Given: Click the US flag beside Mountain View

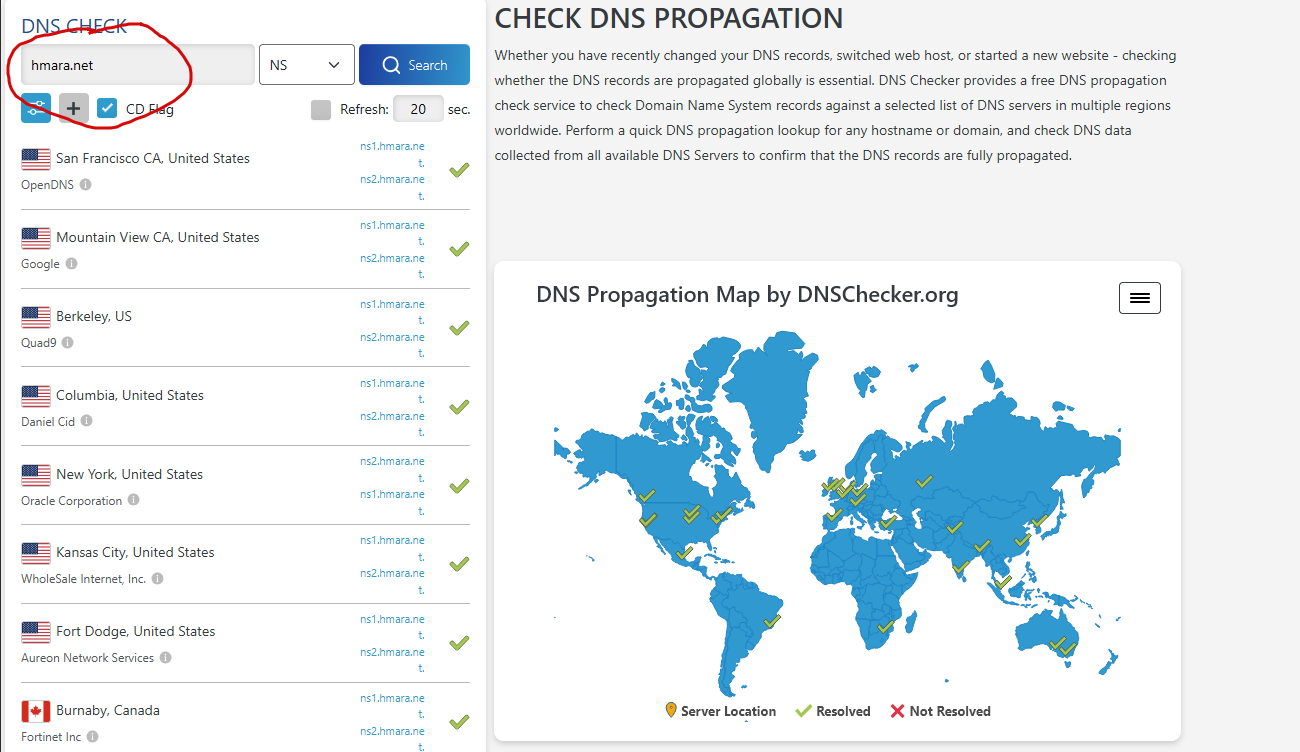Looking at the screenshot, I should tap(36, 238).
